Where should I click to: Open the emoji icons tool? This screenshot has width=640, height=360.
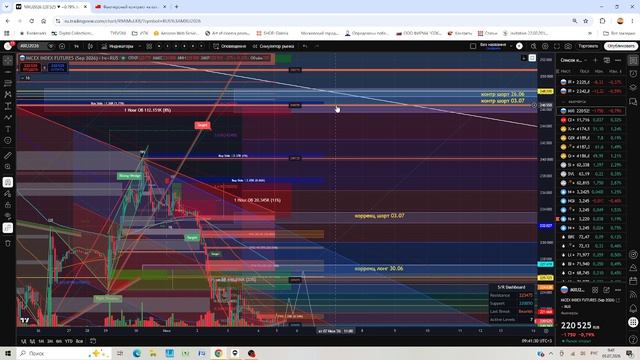8,140
